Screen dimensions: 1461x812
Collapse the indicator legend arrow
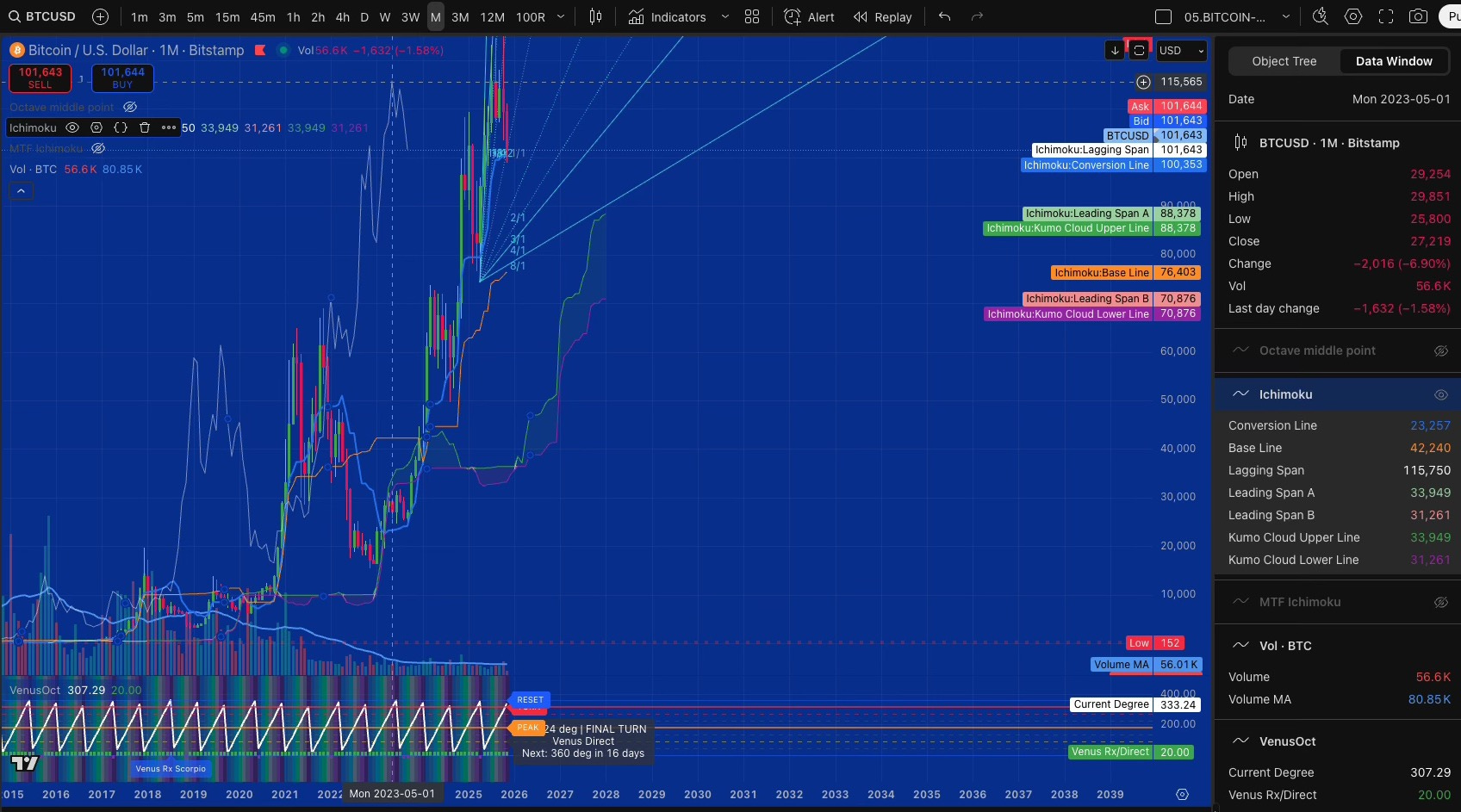pyautogui.click(x=21, y=190)
